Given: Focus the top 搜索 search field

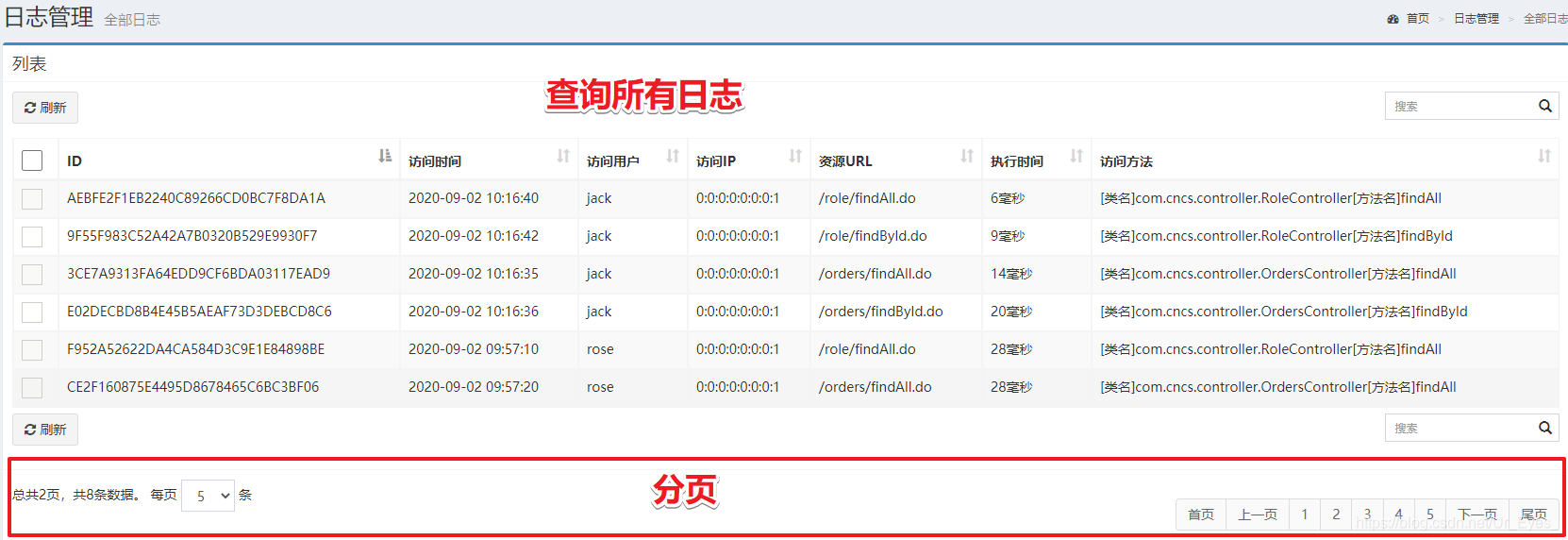Looking at the screenshot, I should pos(1472,106).
